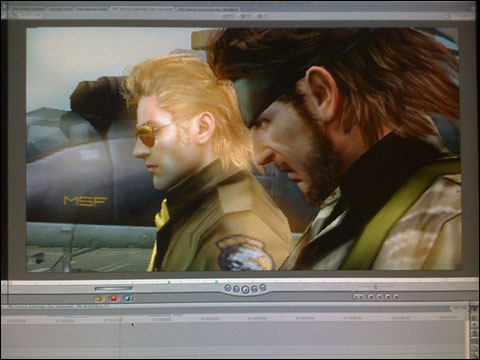Select the last sequence tab at top
480x360 pixels.
point(207,10)
